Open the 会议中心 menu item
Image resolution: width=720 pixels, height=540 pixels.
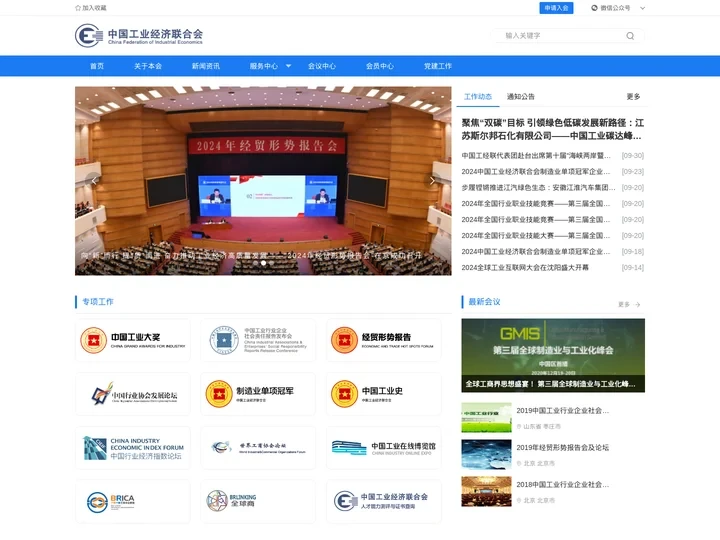pos(322,66)
